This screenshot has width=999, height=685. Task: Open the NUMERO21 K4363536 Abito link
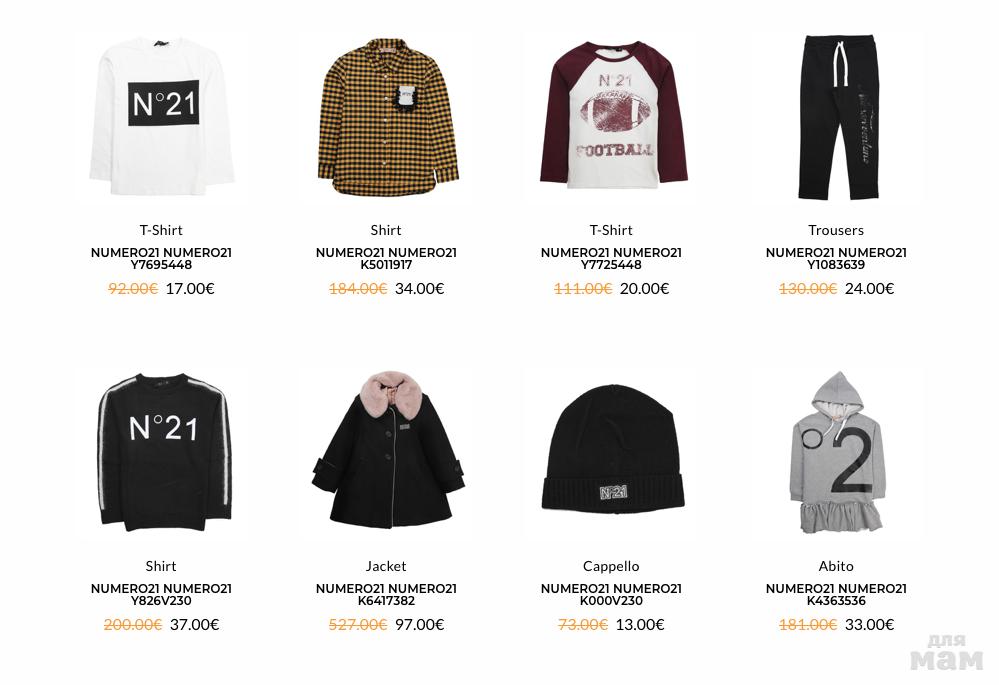pyautogui.click(x=836, y=594)
